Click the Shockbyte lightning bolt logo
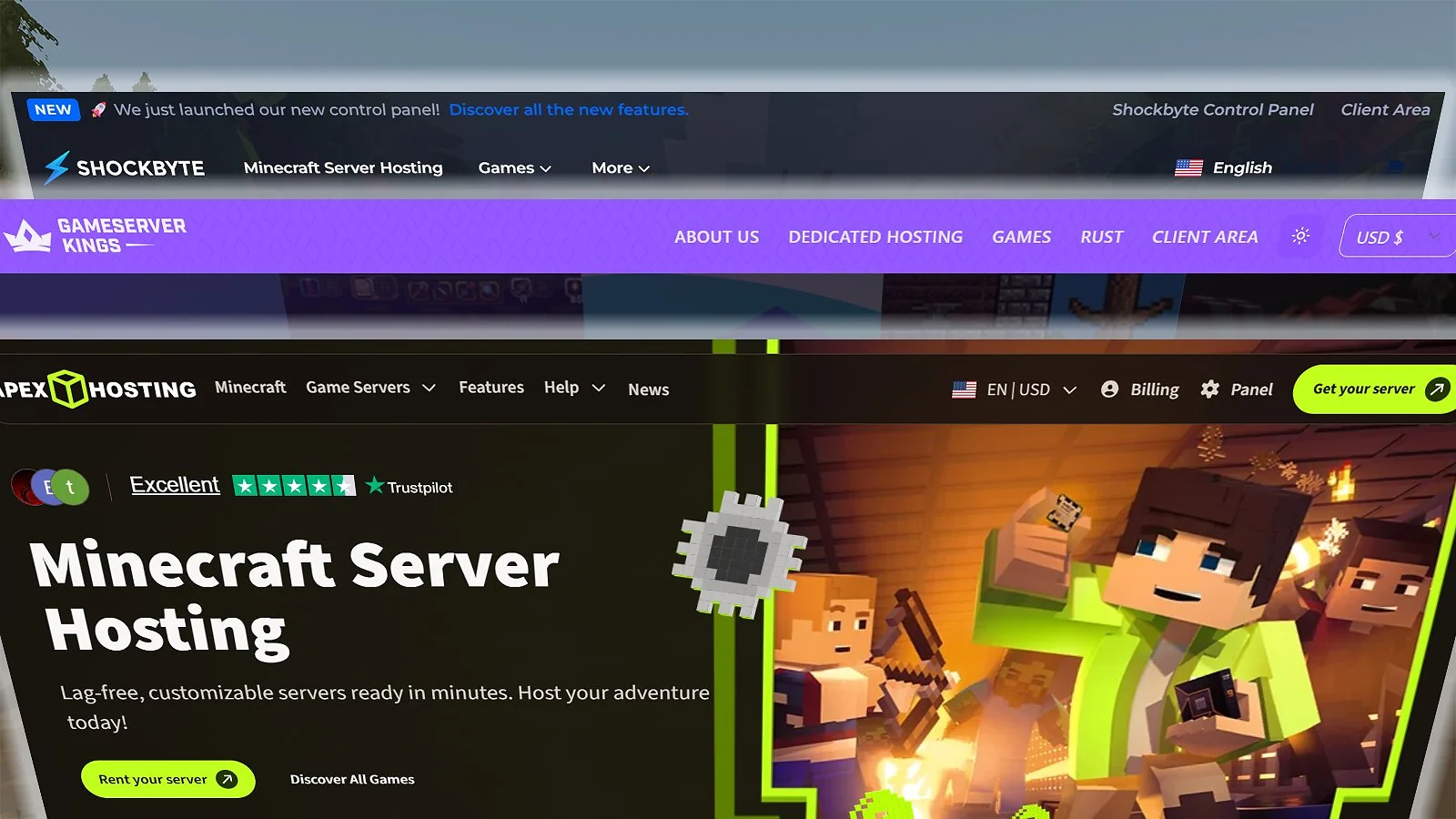1456x819 pixels. [x=56, y=167]
